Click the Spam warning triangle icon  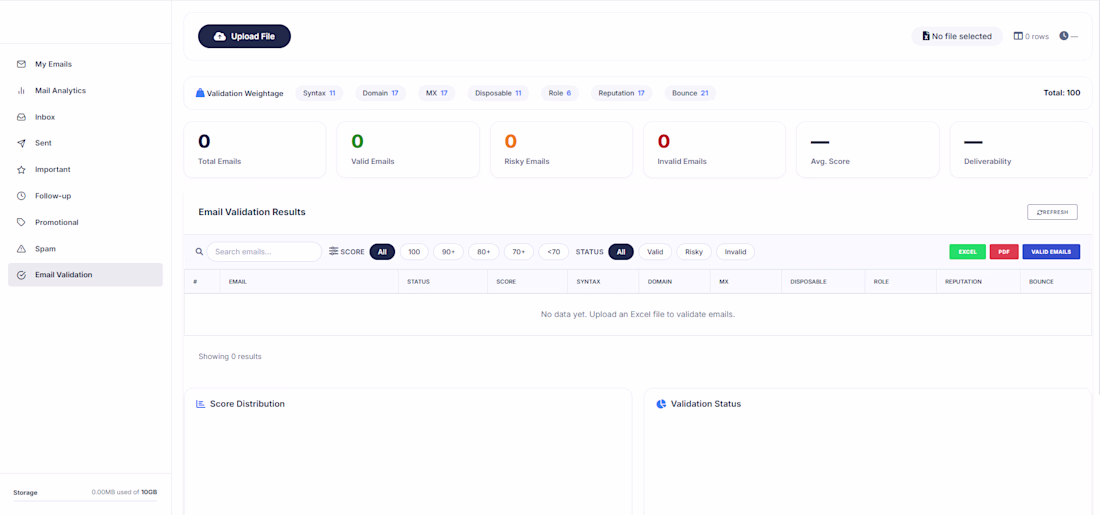(21, 248)
